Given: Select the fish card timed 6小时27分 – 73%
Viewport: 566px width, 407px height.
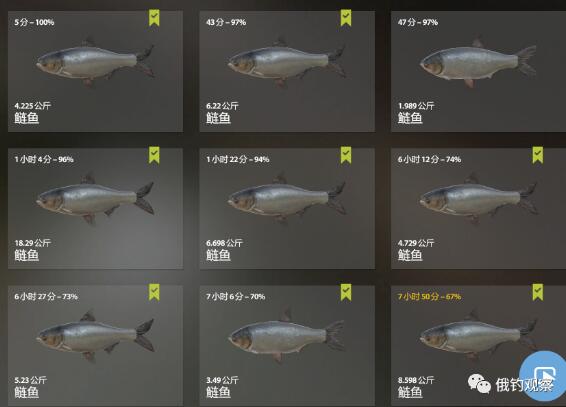Looking at the screenshot, I should tap(95, 345).
